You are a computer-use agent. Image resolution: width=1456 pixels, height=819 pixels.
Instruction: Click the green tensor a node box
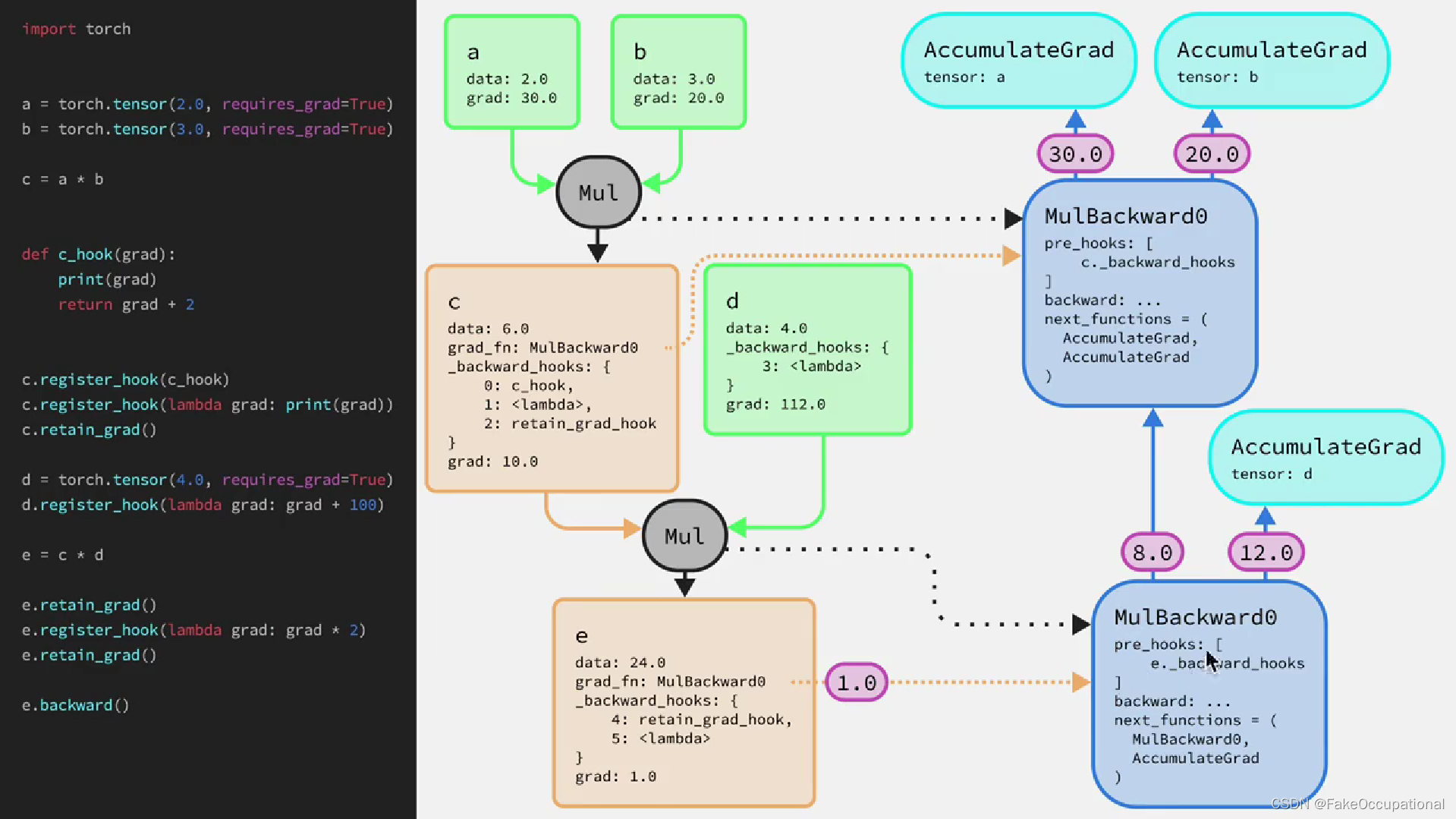tap(512, 72)
